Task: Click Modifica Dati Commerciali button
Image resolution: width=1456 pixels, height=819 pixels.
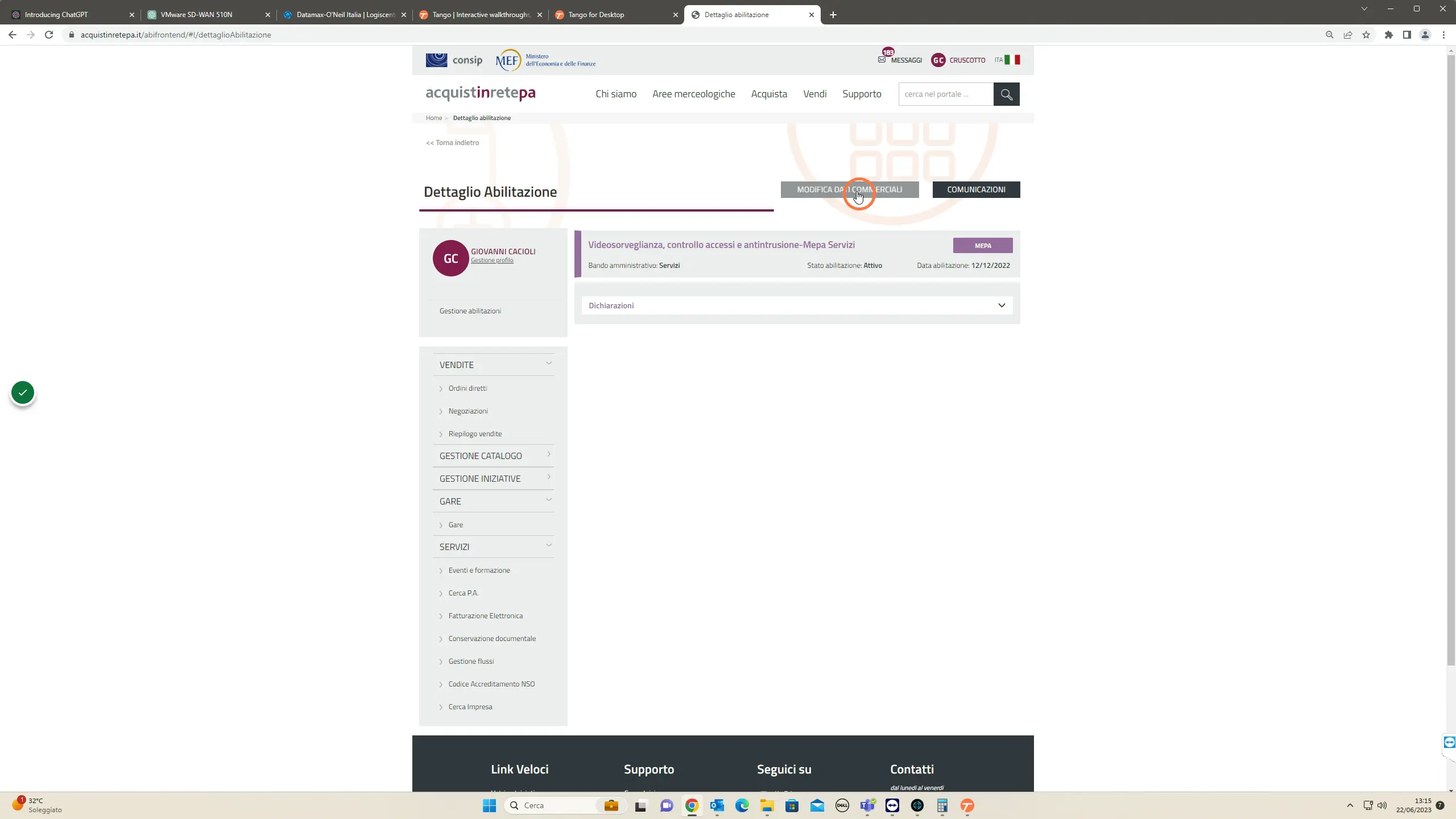Action: pos(850,189)
